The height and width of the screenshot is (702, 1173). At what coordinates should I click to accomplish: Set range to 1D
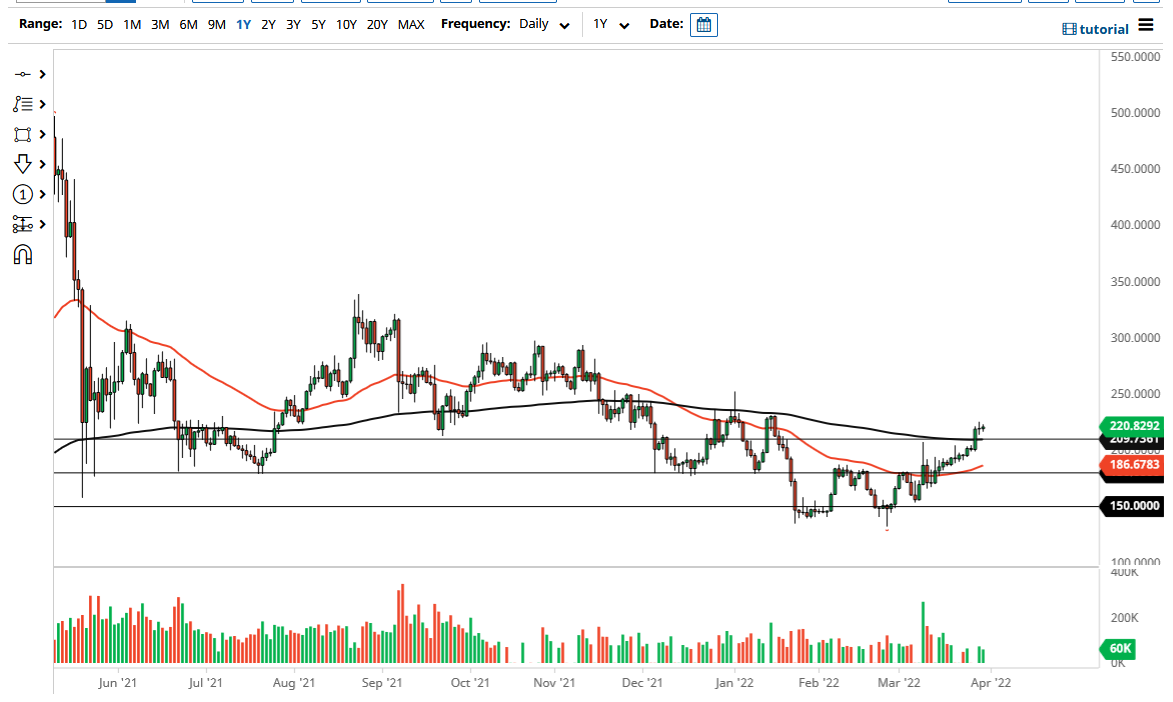pyautogui.click(x=79, y=25)
